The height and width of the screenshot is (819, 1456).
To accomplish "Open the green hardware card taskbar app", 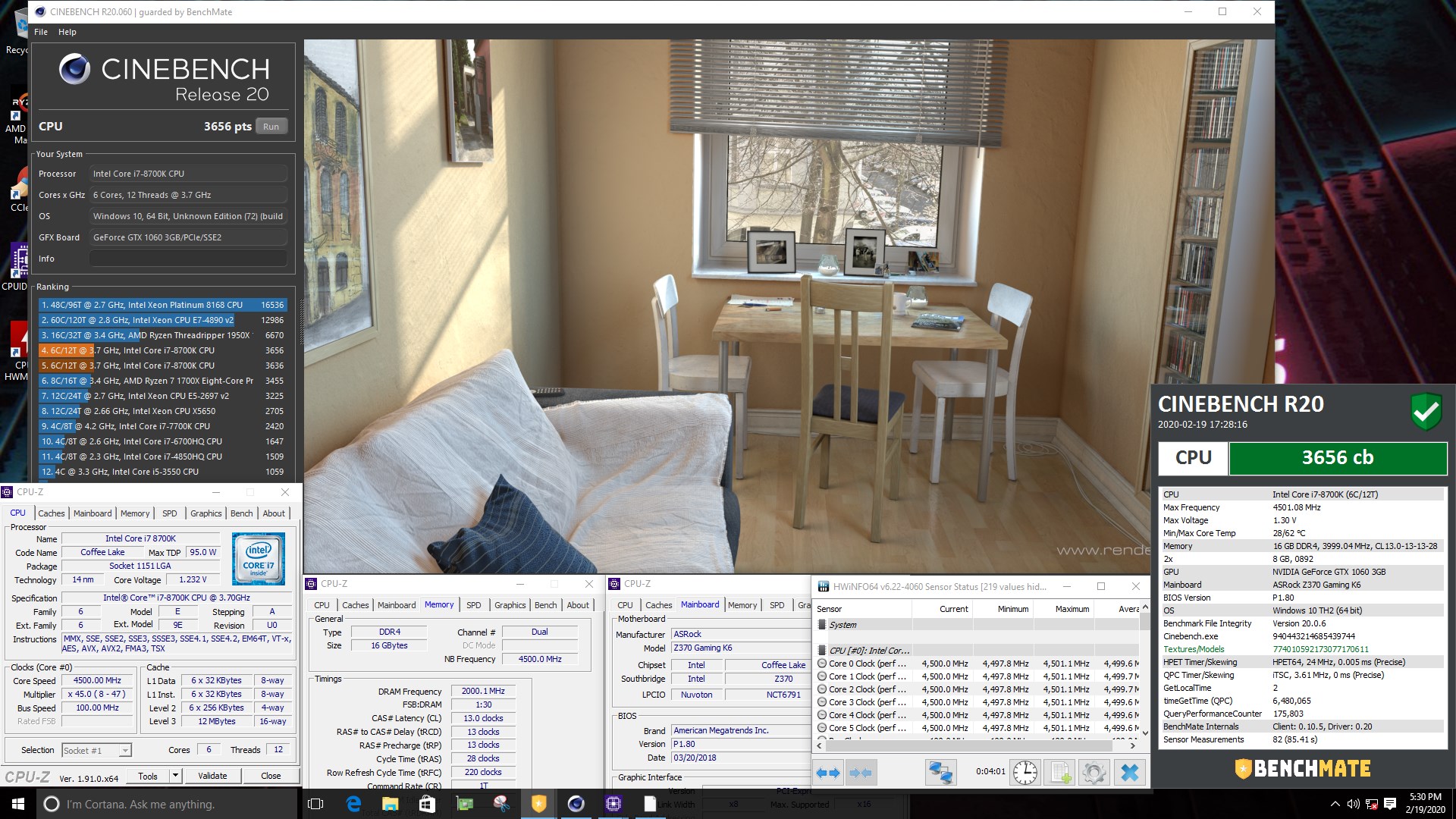I will point(464,804).
